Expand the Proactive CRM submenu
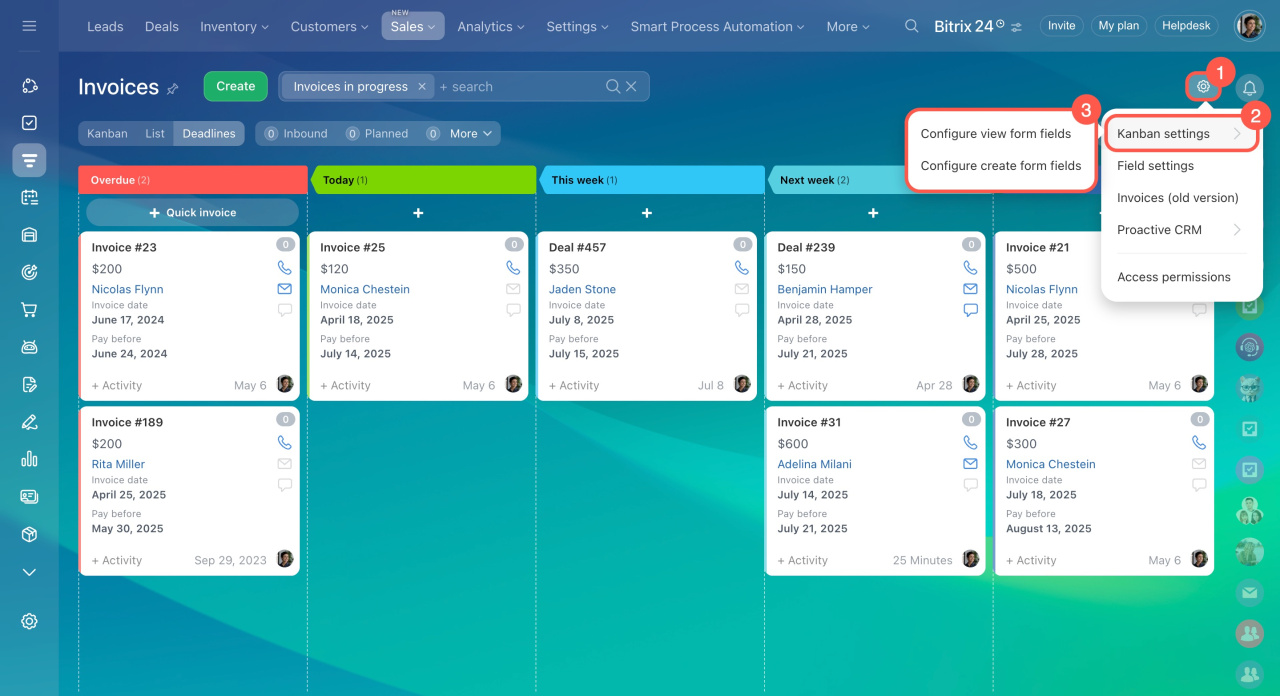 coord(1179,230)
